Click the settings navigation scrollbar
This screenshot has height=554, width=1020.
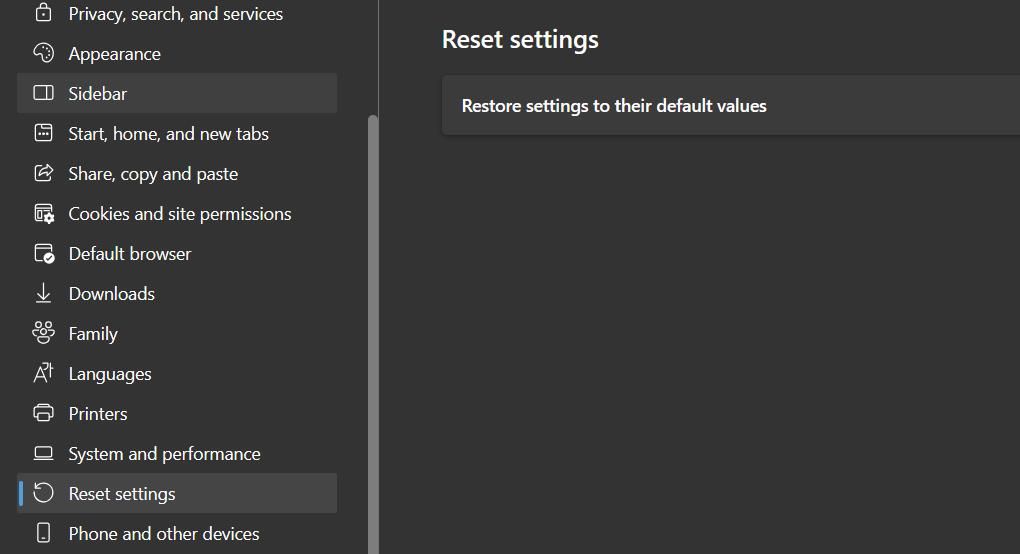373,330
